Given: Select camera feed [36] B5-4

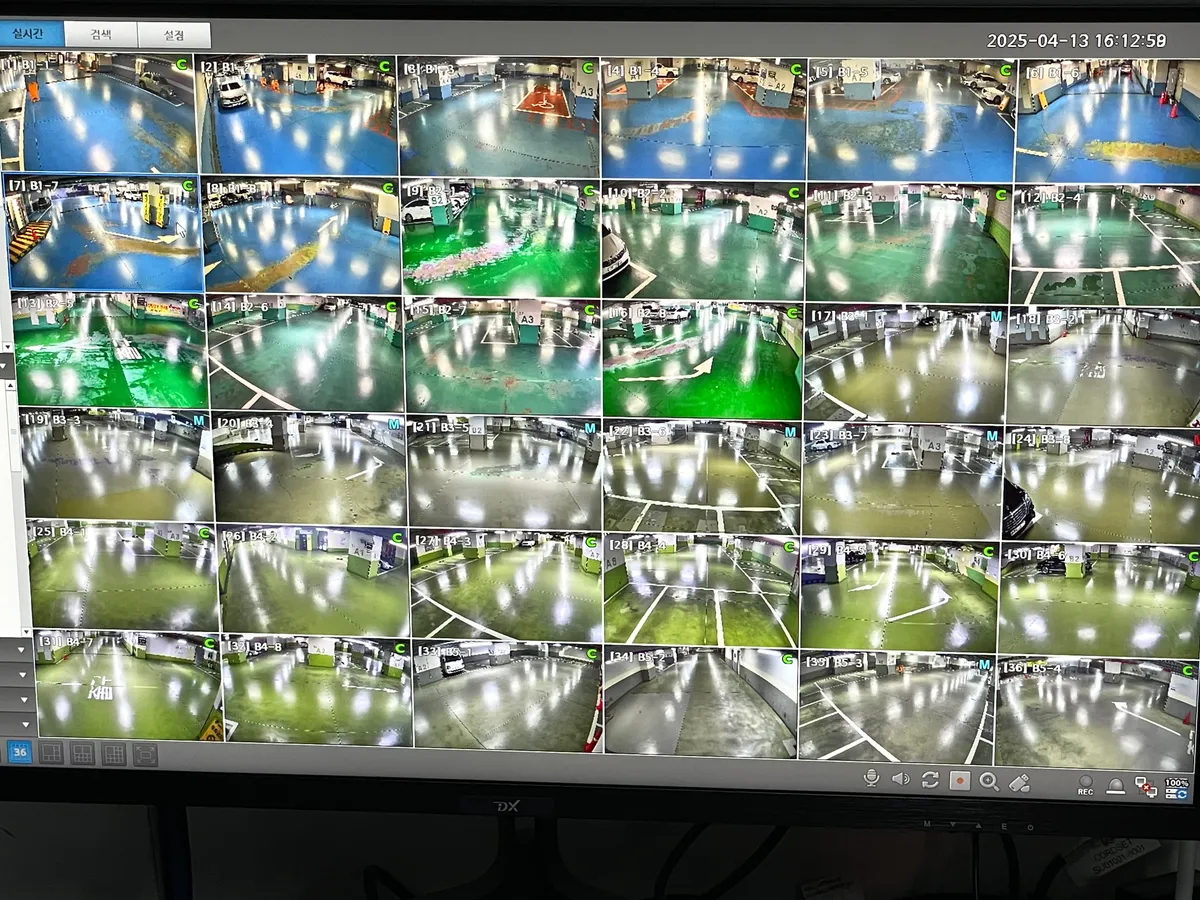Looking at the screenshot, I should (1097, 712).
